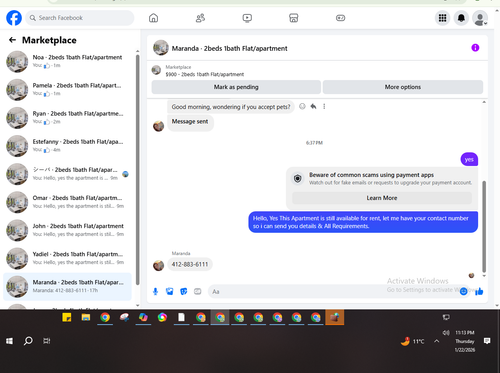Open the emoji picker in message box
Image resolution: width=500 pixels, height=373 pixels.
[x=463, y=292]
